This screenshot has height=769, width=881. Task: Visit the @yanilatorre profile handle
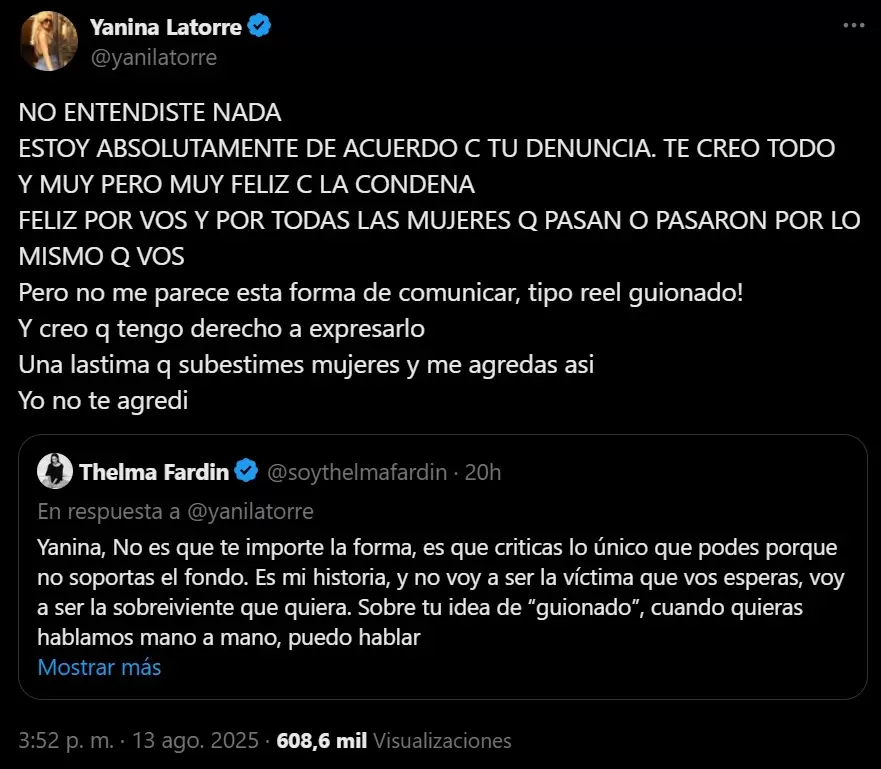click(153, 57)
